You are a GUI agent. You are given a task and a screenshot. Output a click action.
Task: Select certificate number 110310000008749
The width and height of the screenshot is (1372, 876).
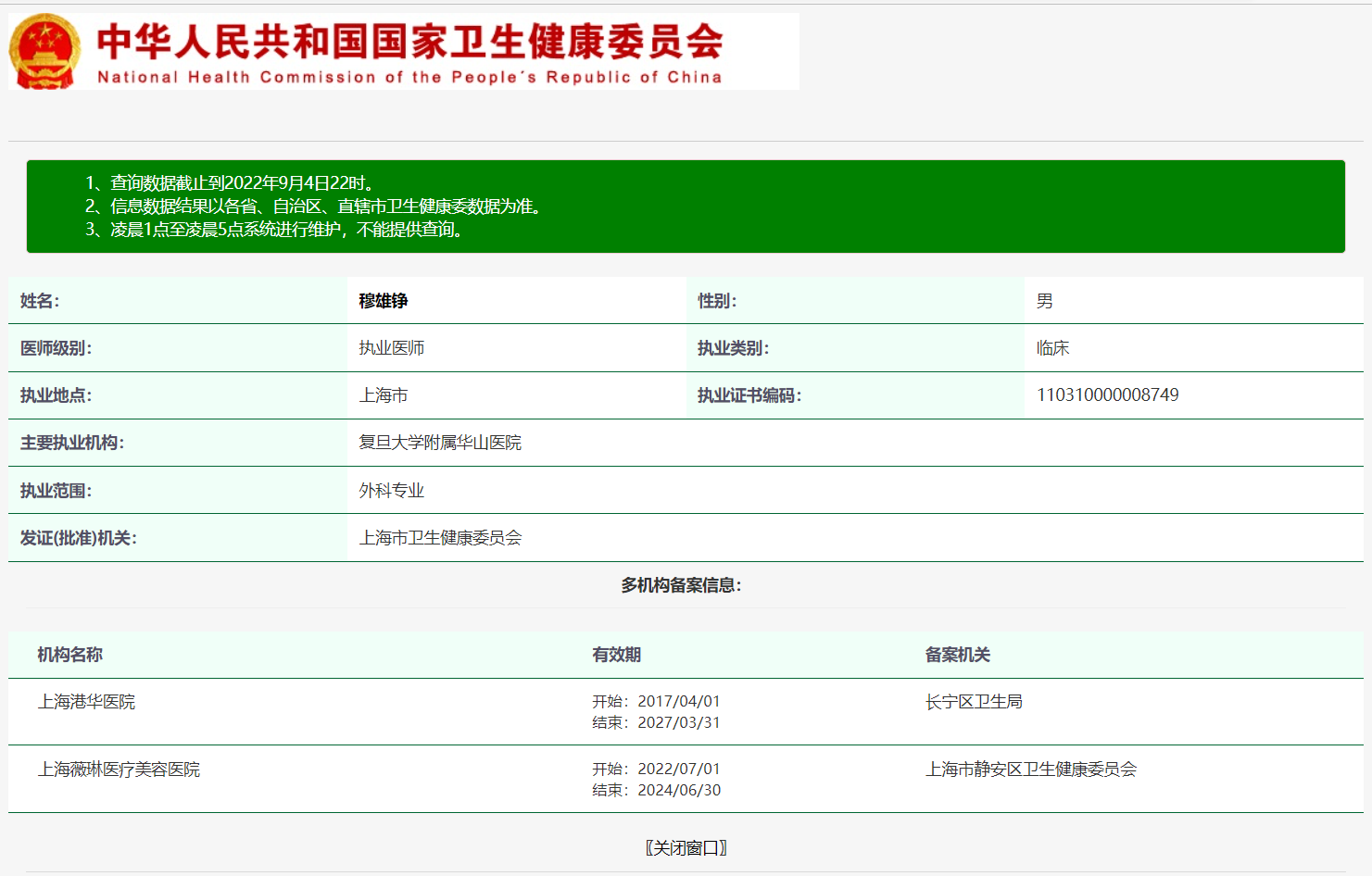pos(1108,395)
